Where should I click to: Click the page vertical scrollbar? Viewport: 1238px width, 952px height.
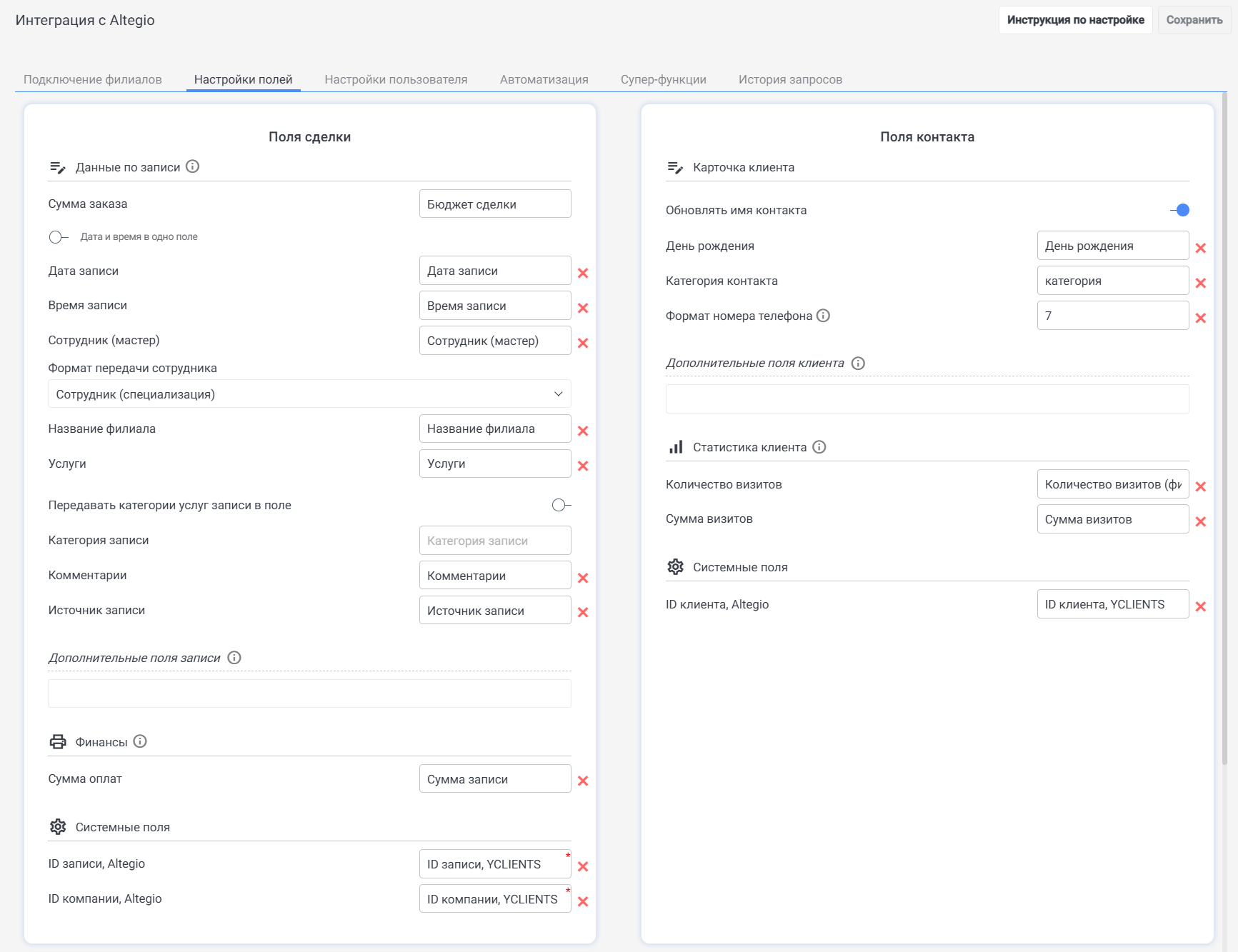click(1224, 429)
